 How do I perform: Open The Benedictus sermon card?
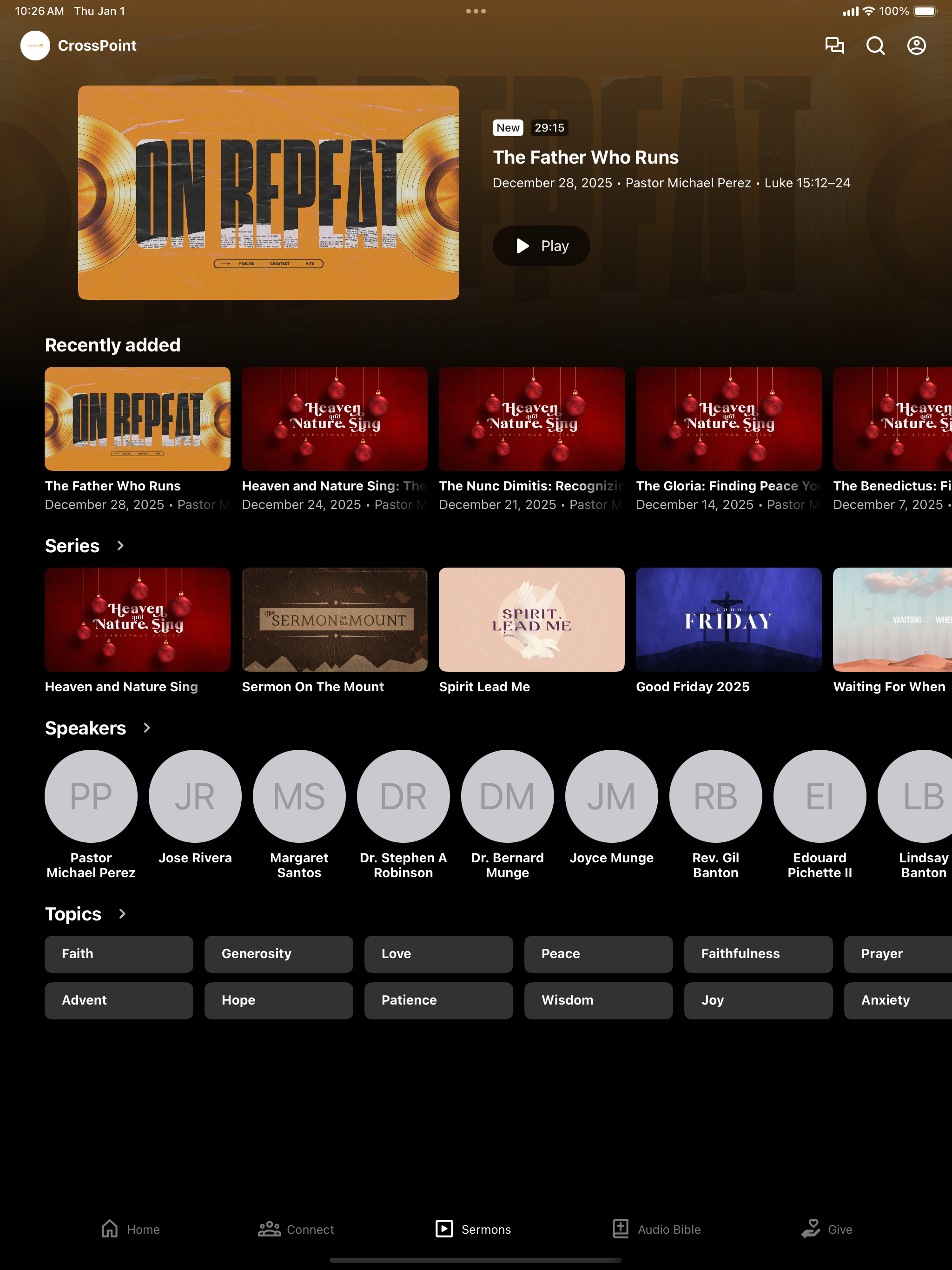(x=892, y=439)
